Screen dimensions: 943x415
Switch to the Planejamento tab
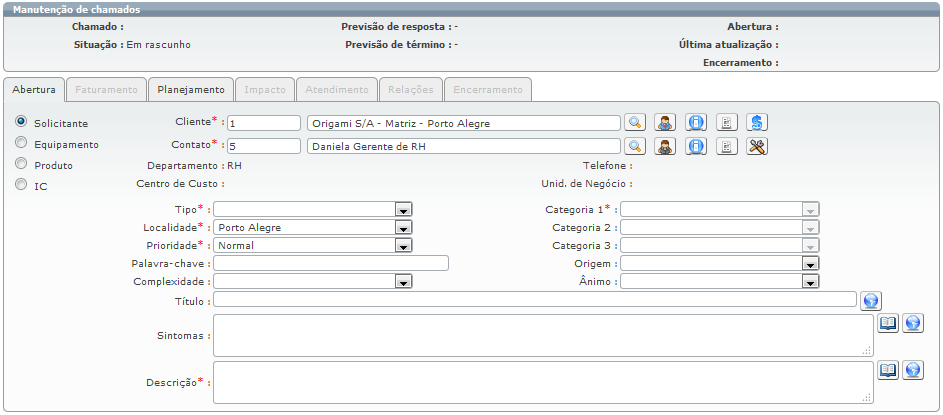coord(192,89)
